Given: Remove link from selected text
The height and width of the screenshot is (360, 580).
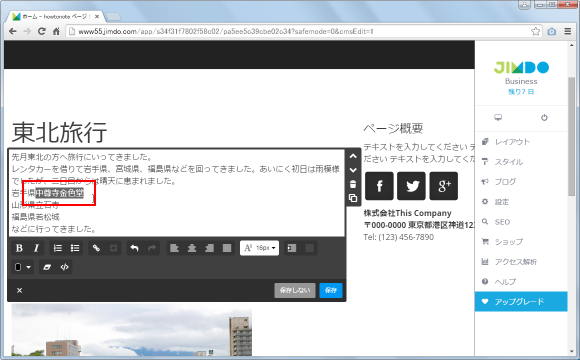Looking at the screenshot, I should click(114, 248).
